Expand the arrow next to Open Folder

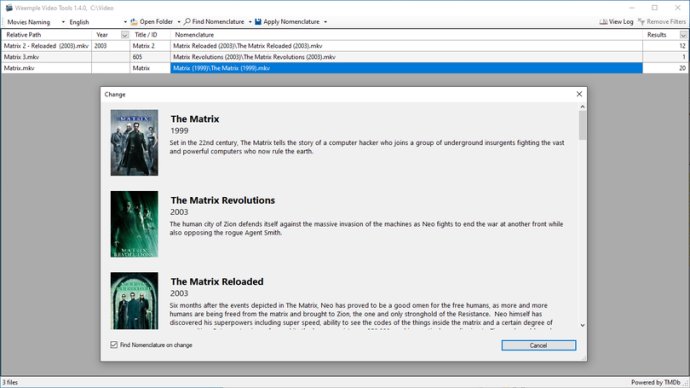point(179,22)
